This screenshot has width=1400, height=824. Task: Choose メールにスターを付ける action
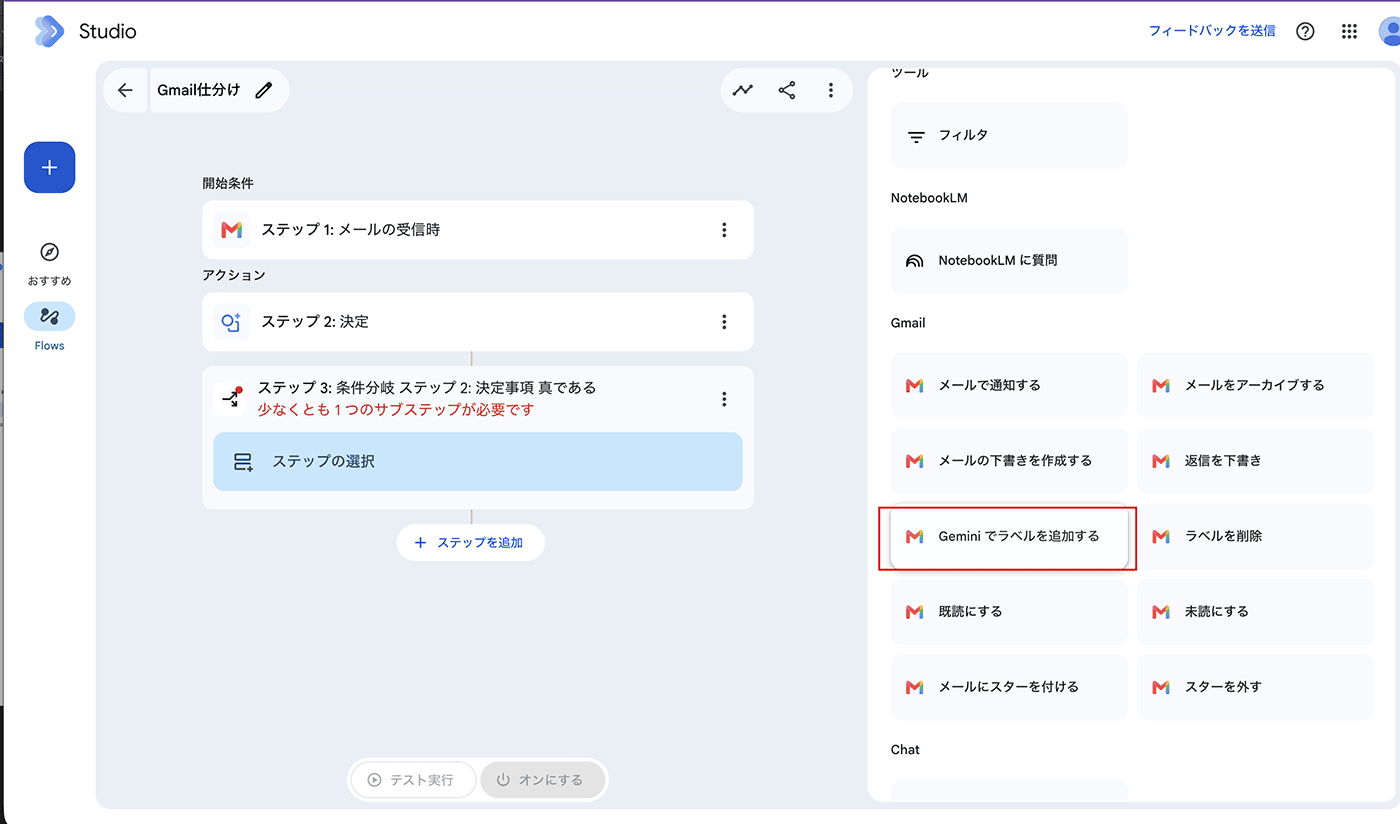click(1009, 687)
